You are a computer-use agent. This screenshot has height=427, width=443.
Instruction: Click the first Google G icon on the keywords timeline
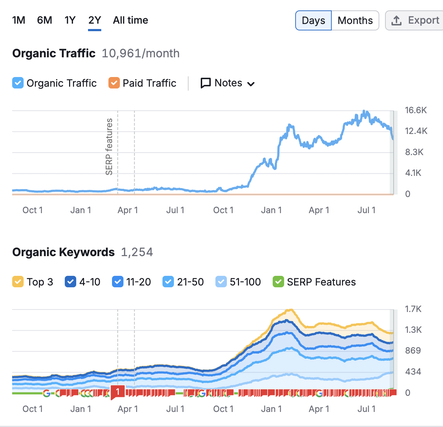point(46,394)
